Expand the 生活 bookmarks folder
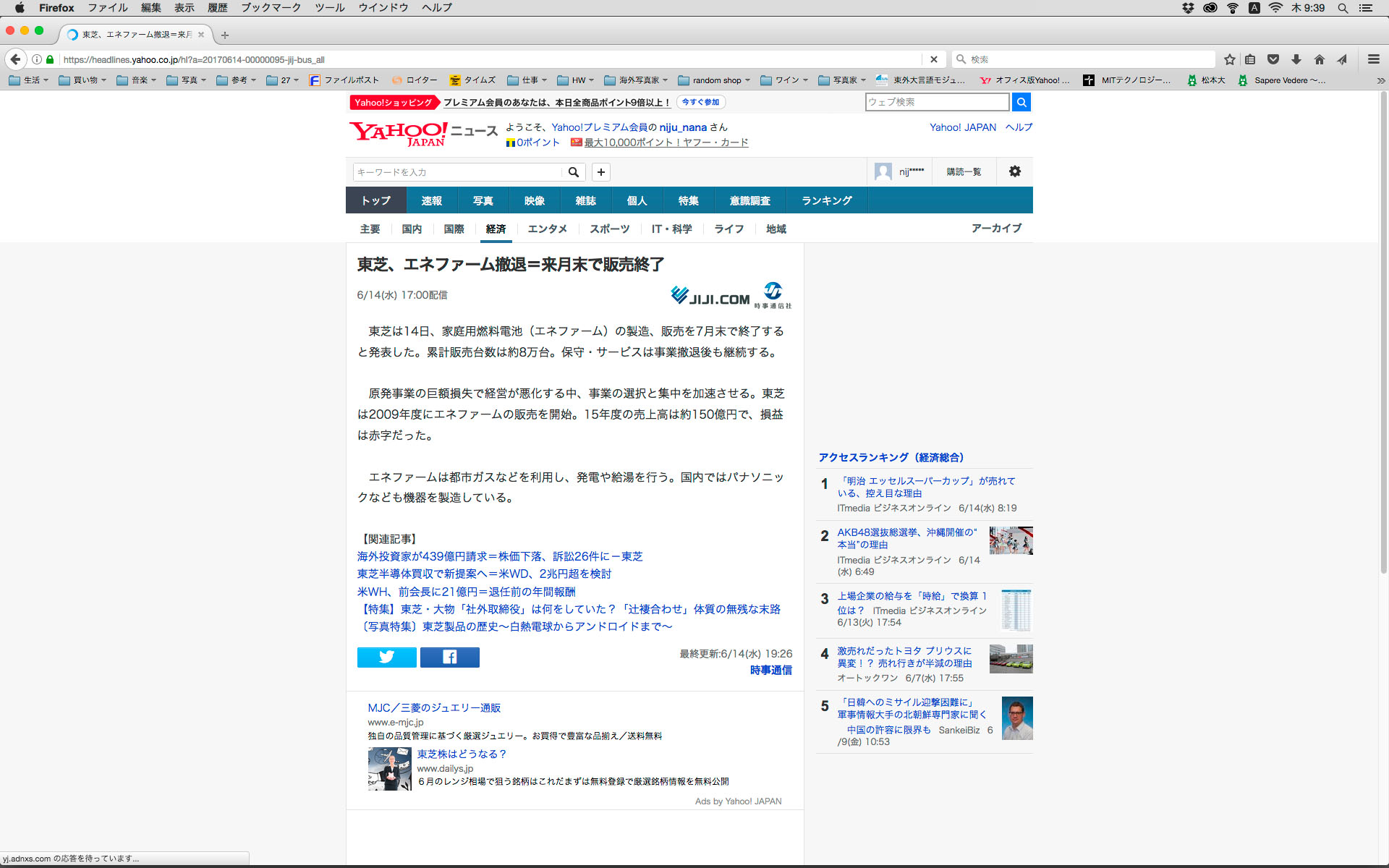Image resolution: width=1389 pixels, height=868 pixels. [29, 80]
